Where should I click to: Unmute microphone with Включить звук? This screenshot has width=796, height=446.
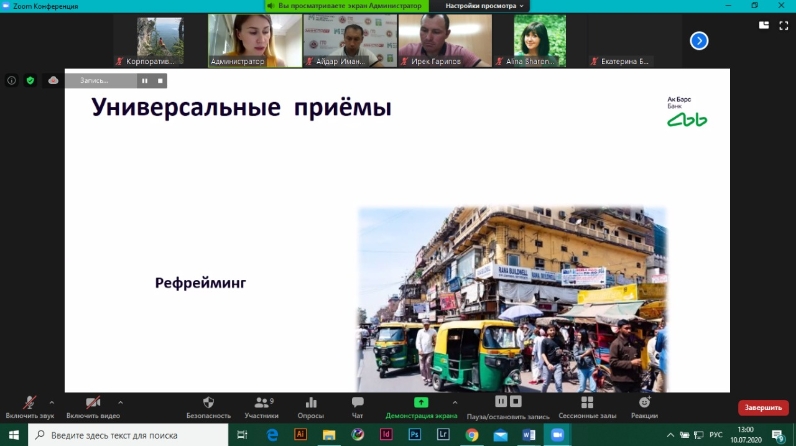pos(30,403)
